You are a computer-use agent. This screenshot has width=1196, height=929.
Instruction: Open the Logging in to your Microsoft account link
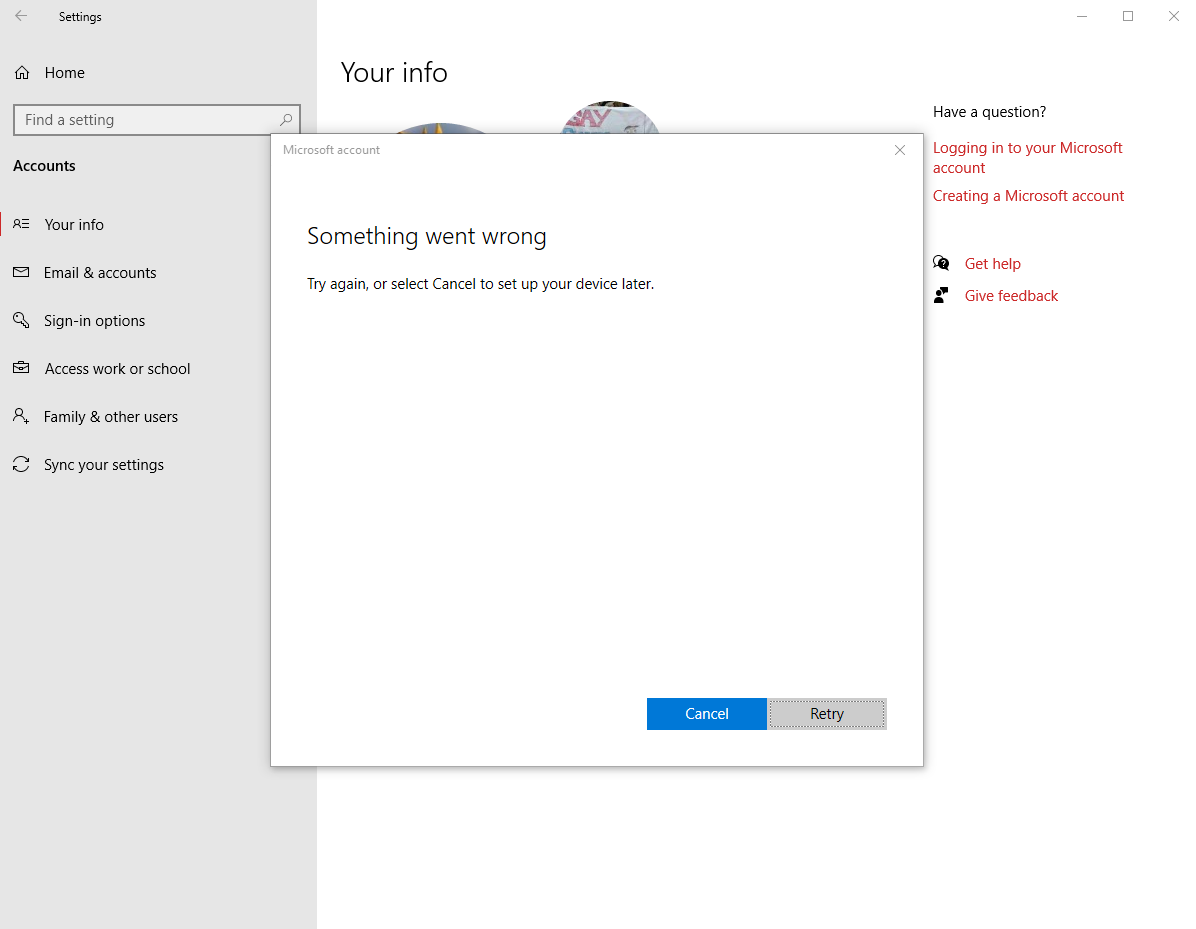click(x=1027, y=157)
